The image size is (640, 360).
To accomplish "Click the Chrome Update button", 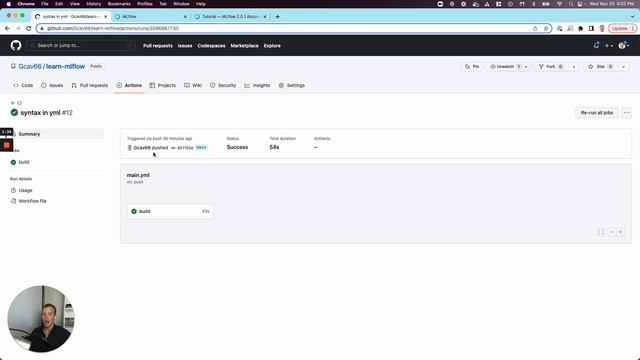I will [622, 28].
